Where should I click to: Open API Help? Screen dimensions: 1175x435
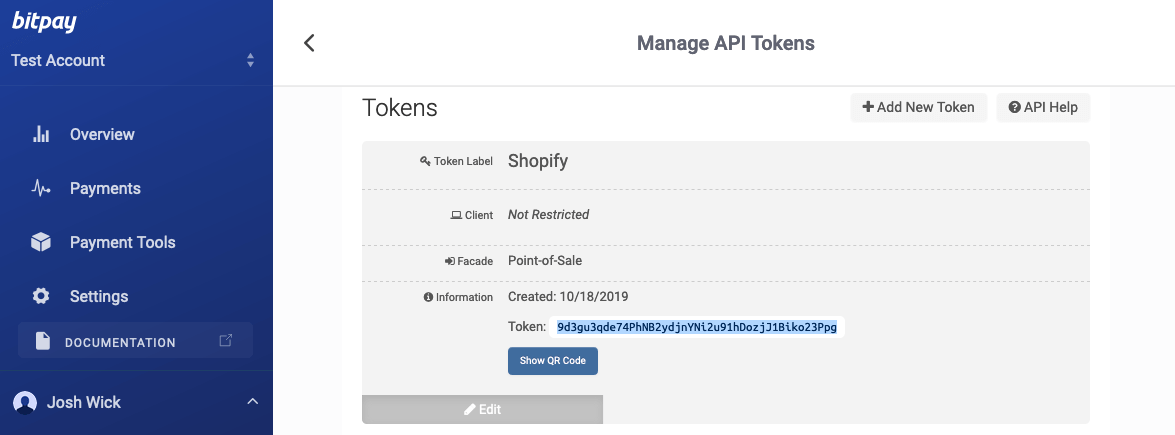1043,107
